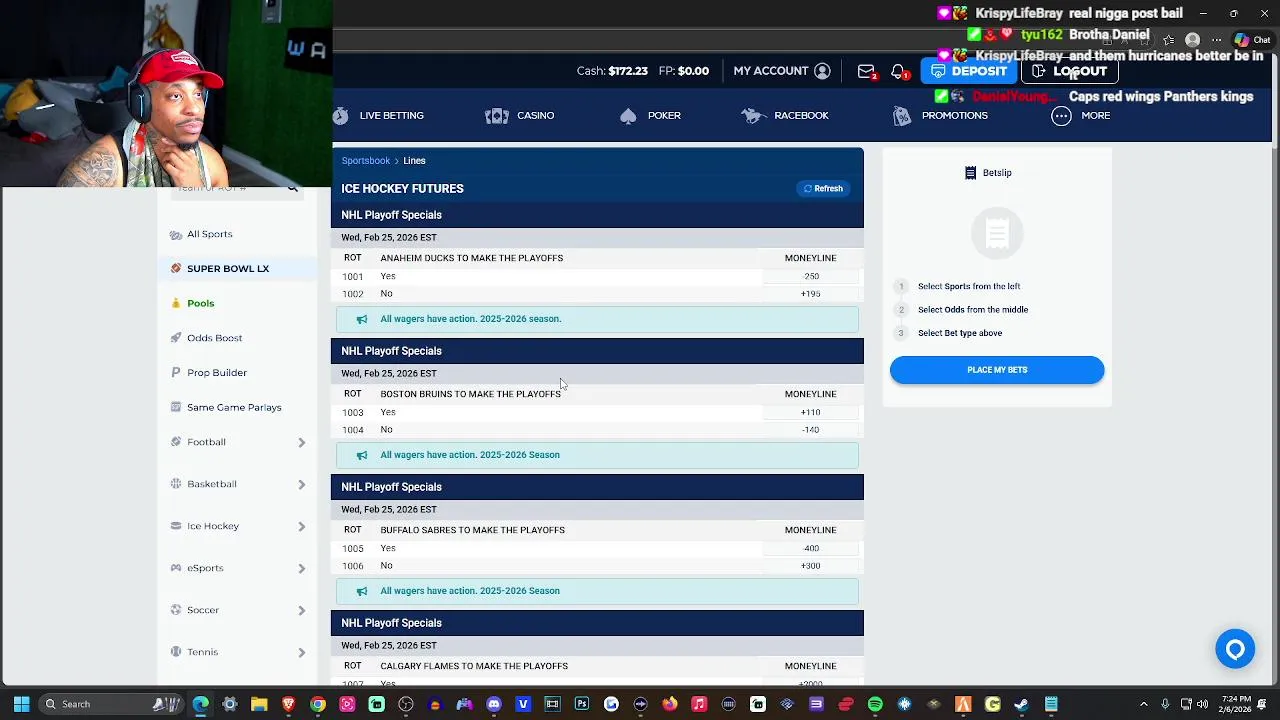This screenshot has height=720, width=1280.
Task: Open Super Bowl LX in sidebar
Action: (228, 268)
